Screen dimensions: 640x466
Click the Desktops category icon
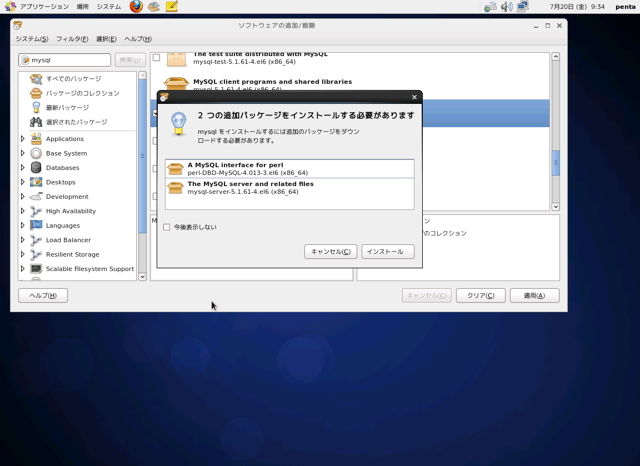[x=36, y=182]
